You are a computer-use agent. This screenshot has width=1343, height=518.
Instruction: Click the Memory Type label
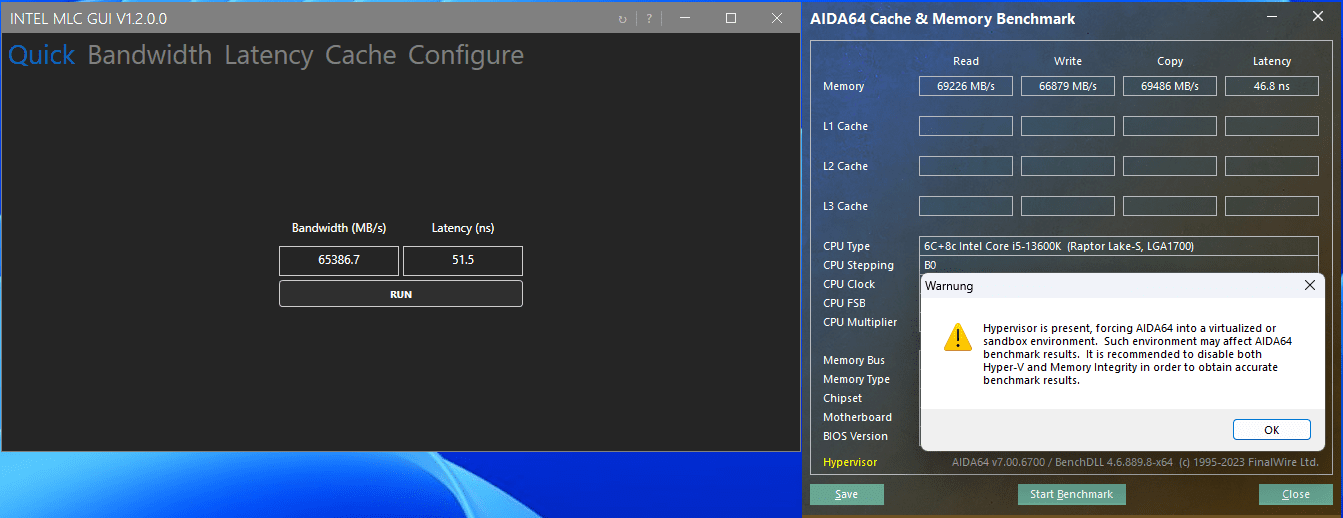(857, 379)
